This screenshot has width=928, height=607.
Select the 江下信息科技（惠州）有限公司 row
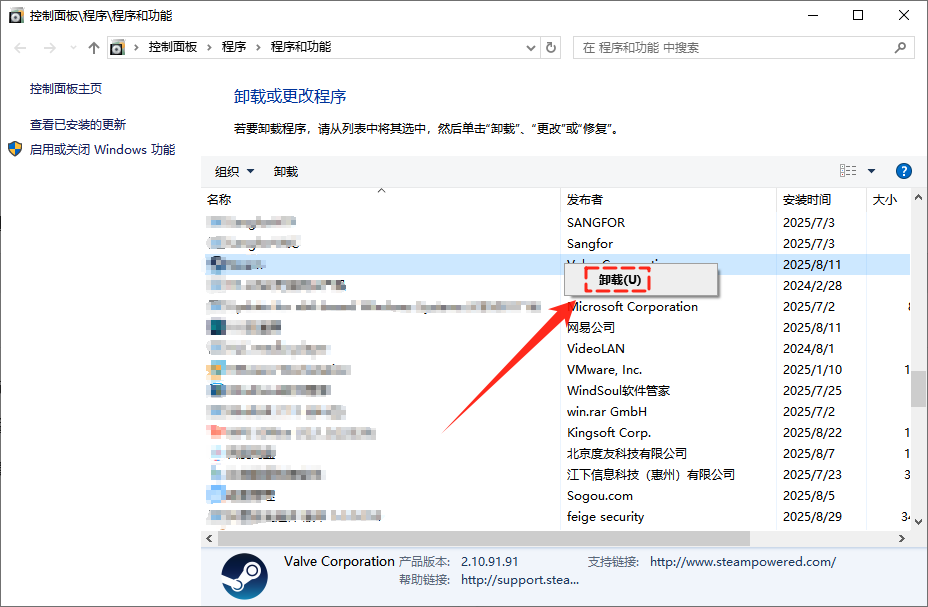556,474
